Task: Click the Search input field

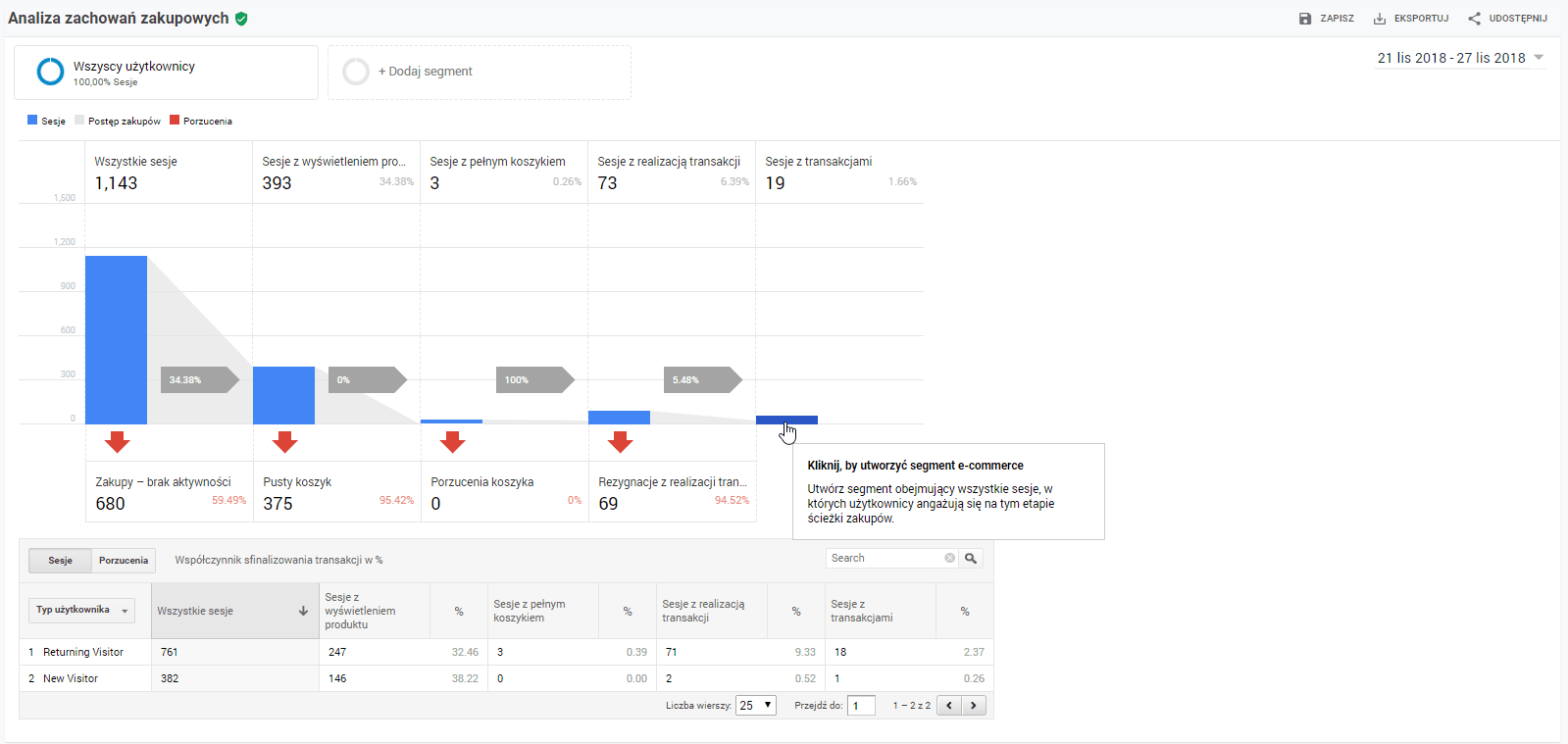Action: [885, 559]
